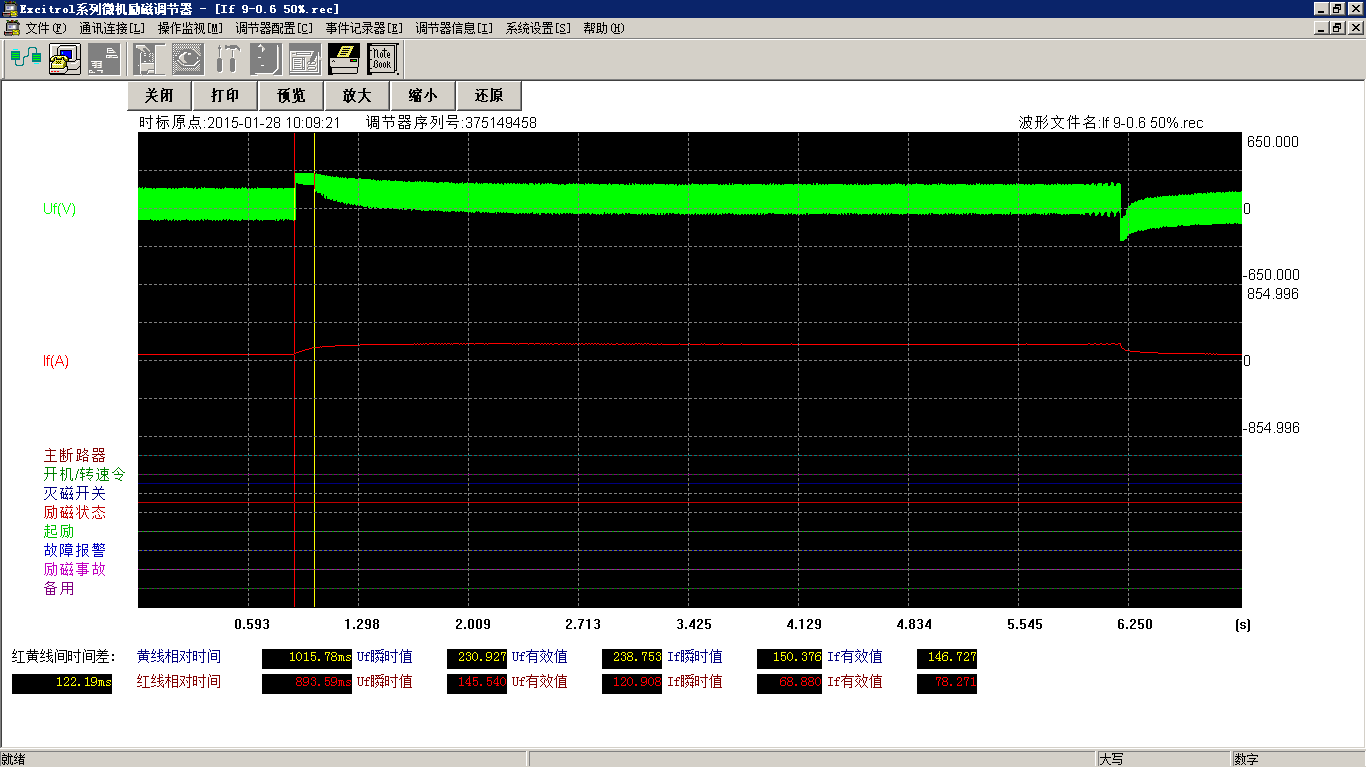
Task: Click the 主断路器 signal label
Action: click(x=74, y=455)
